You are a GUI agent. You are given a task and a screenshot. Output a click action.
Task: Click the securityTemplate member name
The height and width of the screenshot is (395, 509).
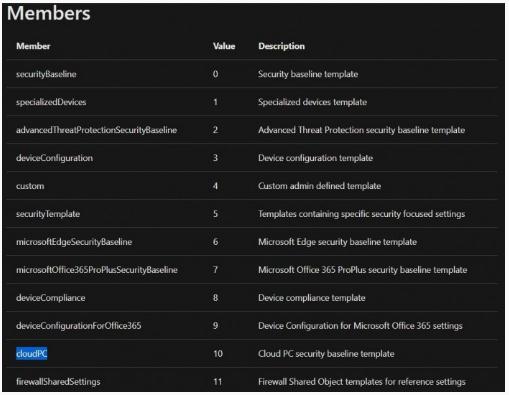(48, 214)
